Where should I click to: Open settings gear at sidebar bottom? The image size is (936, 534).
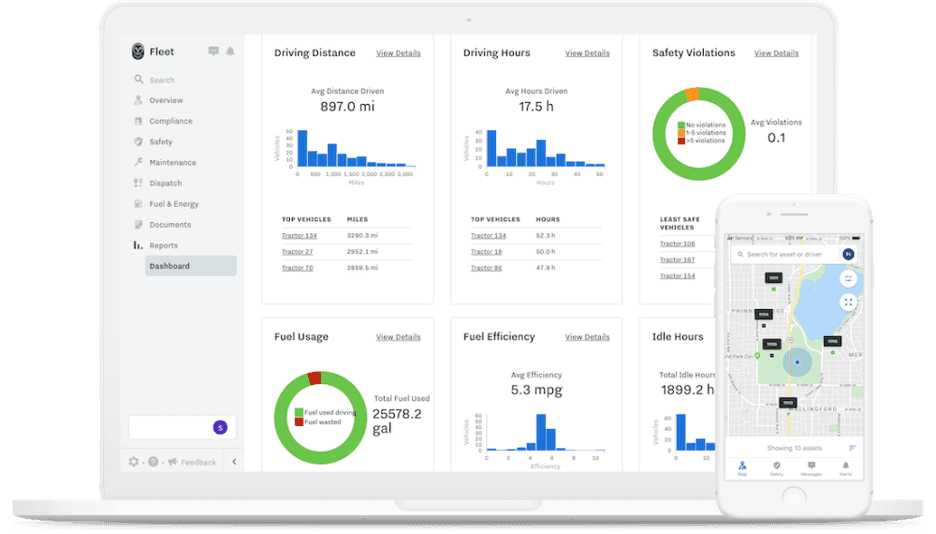(134, 462)
